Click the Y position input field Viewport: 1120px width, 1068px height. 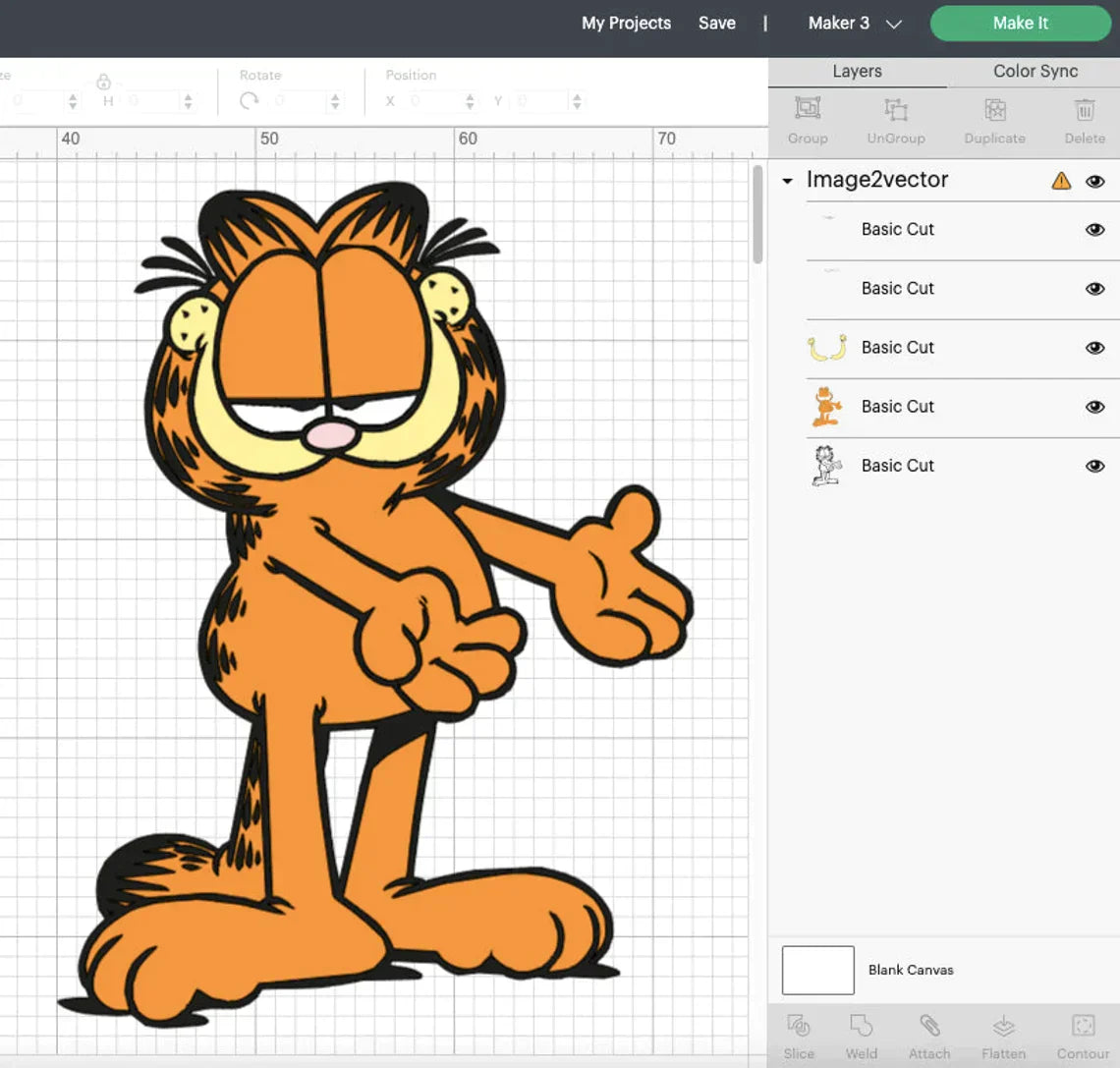click(x=542, y=101)
